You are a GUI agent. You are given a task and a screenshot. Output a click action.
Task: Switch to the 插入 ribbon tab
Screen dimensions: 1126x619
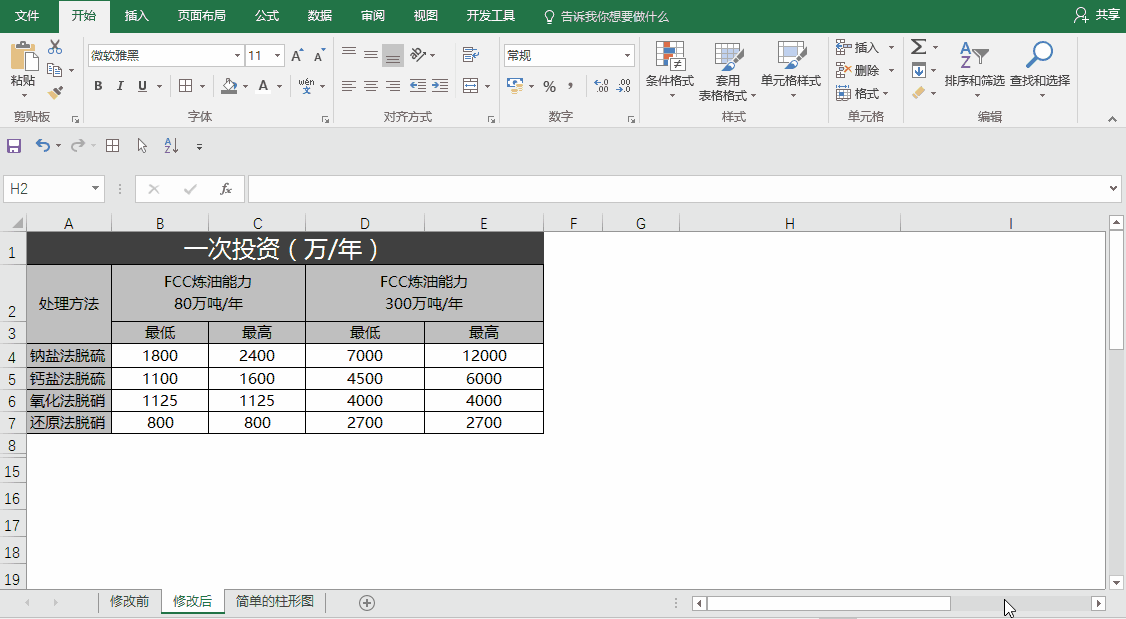click(x=137, y=16)
